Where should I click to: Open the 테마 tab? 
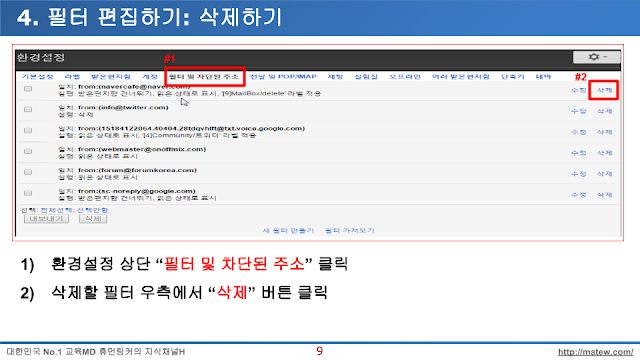[543, 77]
